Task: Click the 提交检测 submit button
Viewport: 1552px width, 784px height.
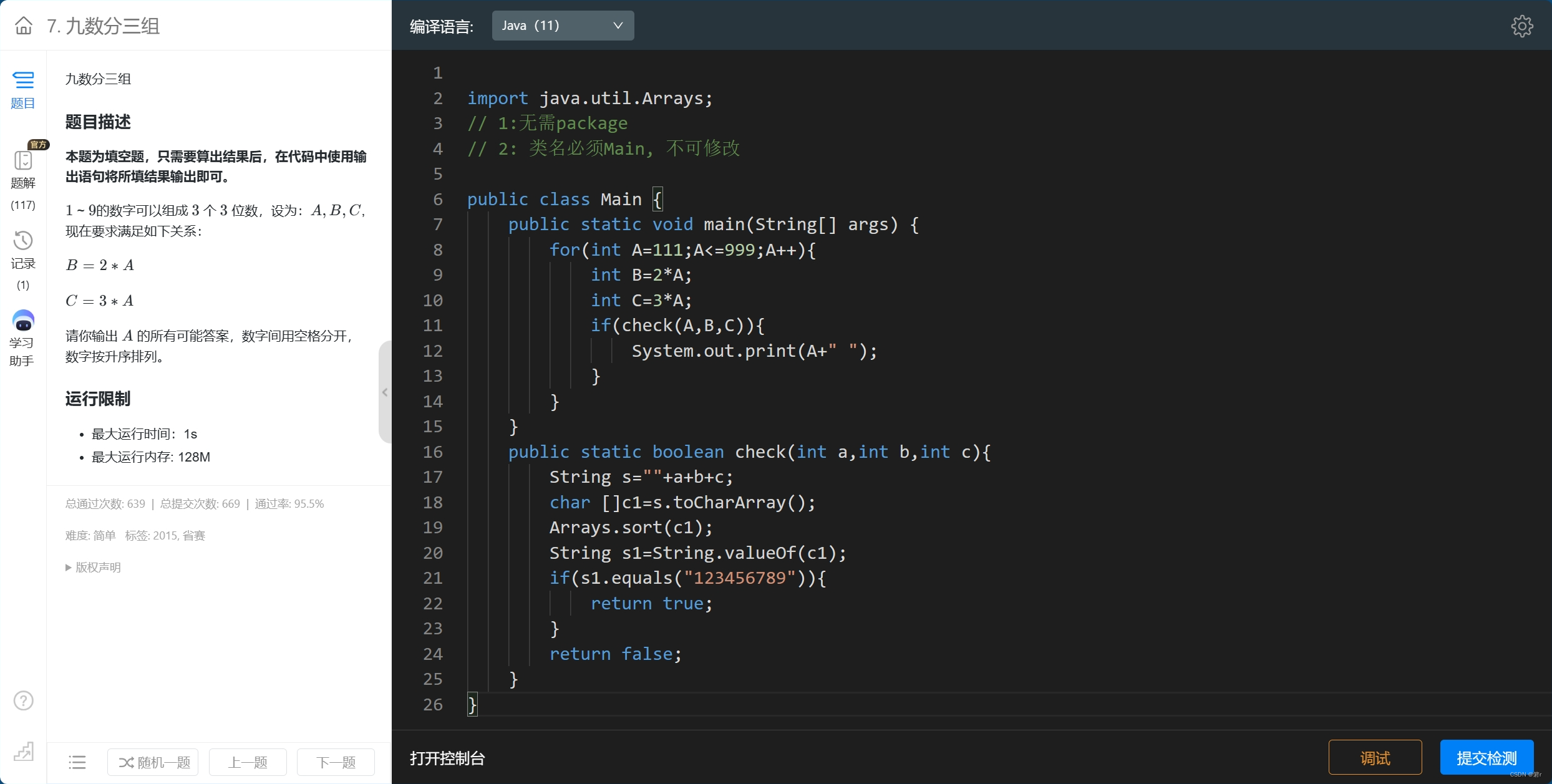Action: pos(1487,758)
